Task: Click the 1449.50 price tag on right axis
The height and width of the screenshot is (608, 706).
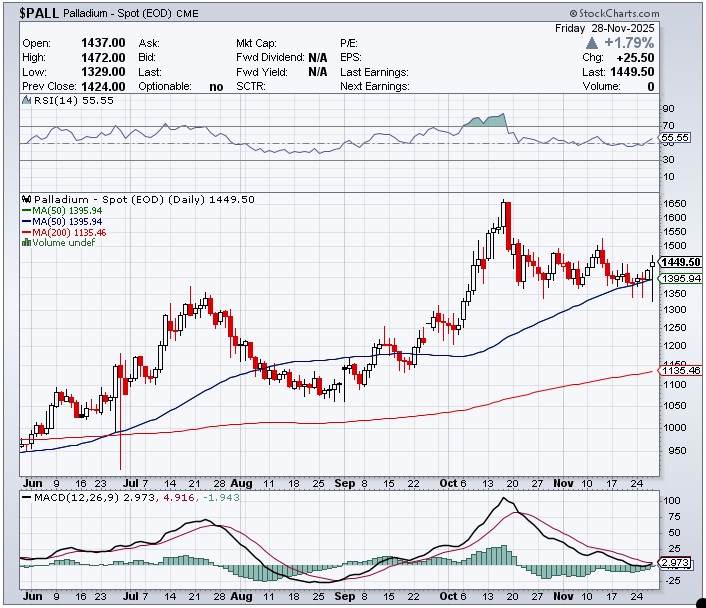Action: click(680, 262)
